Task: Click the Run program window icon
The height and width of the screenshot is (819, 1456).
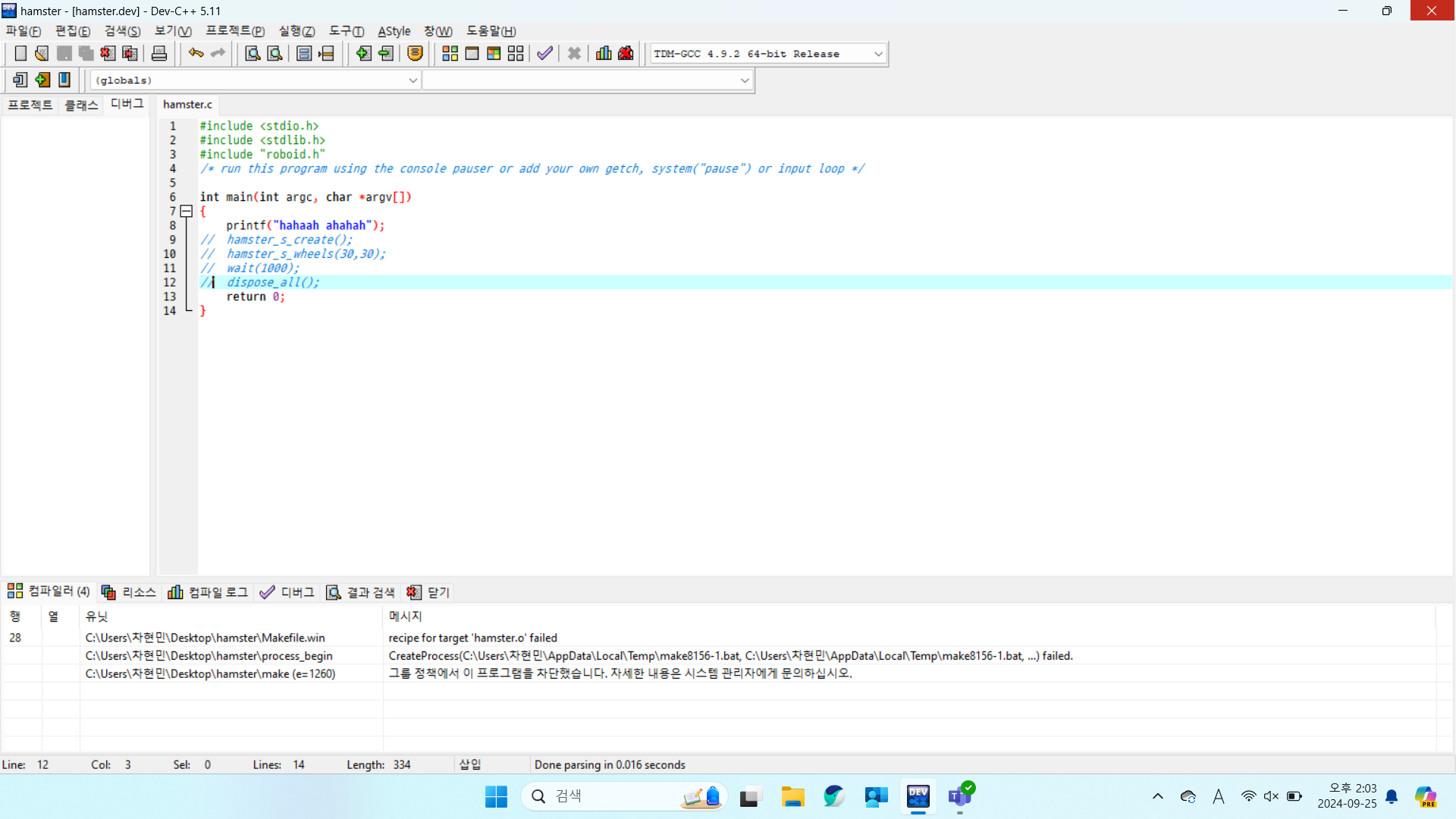Action: [x=472, y=53]
